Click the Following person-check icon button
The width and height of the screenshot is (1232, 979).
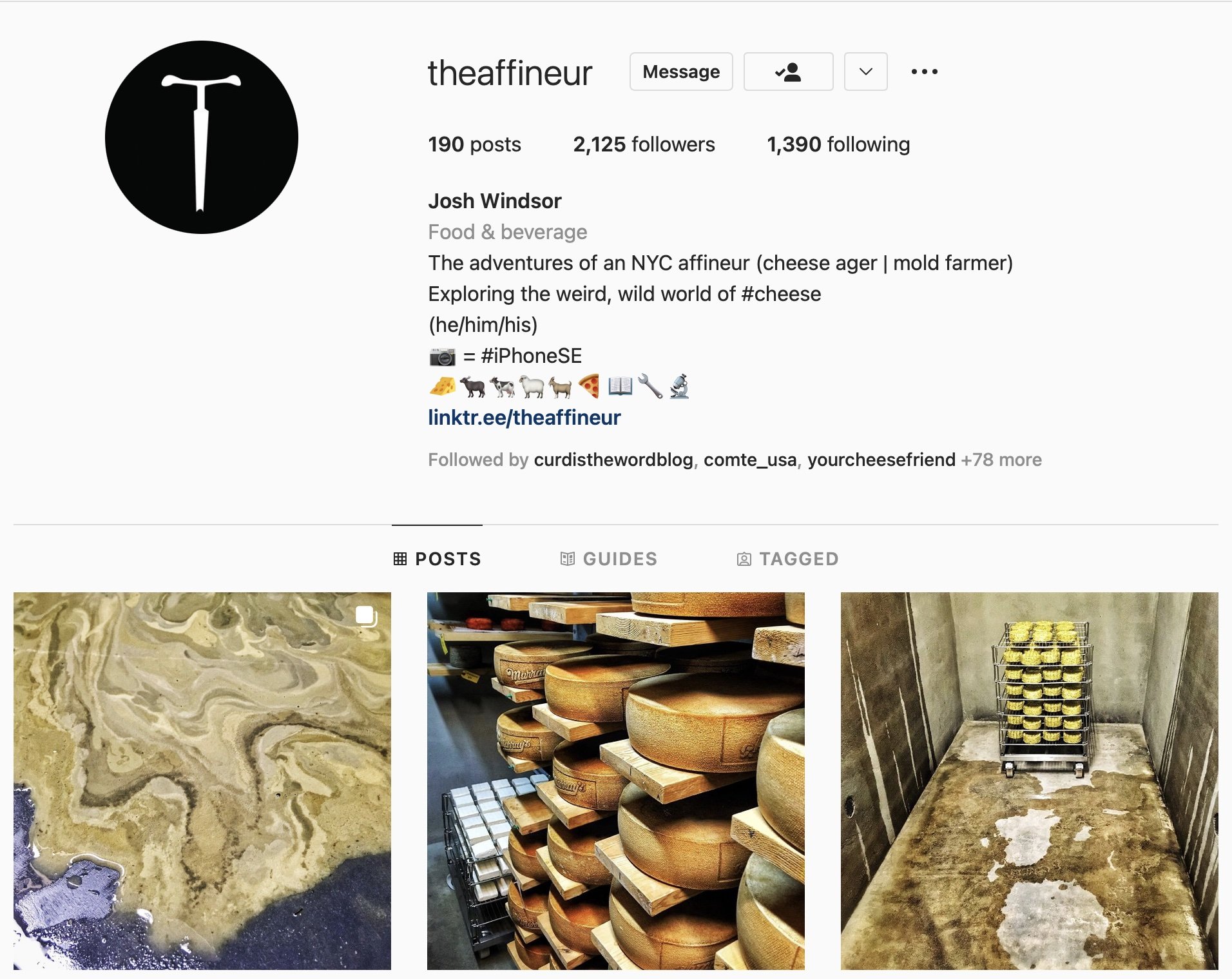click(x=788, y=72)
